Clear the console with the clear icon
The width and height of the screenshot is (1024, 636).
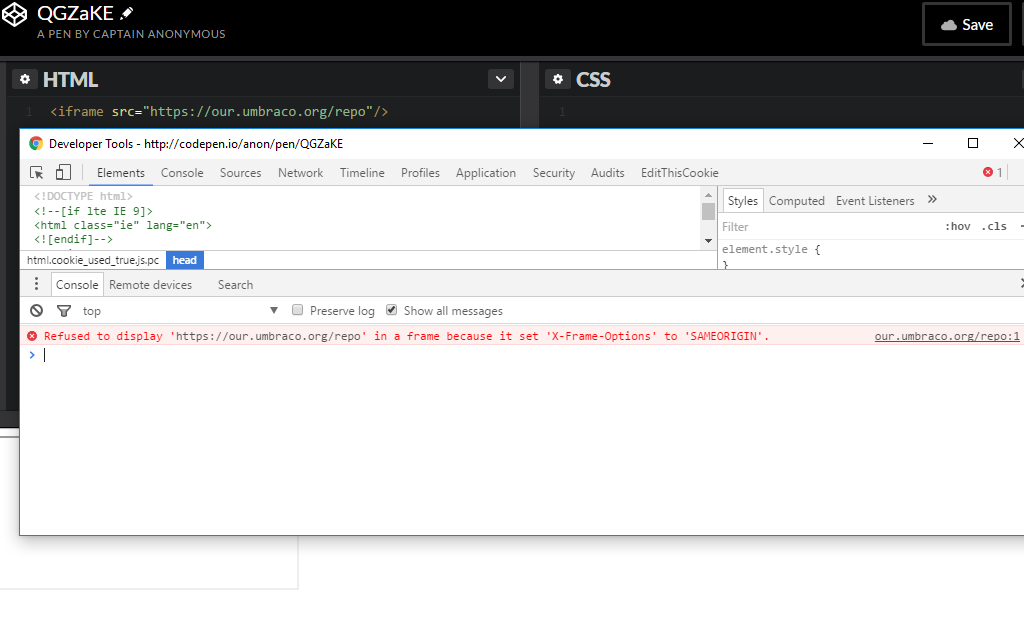(x=37, y=311)
